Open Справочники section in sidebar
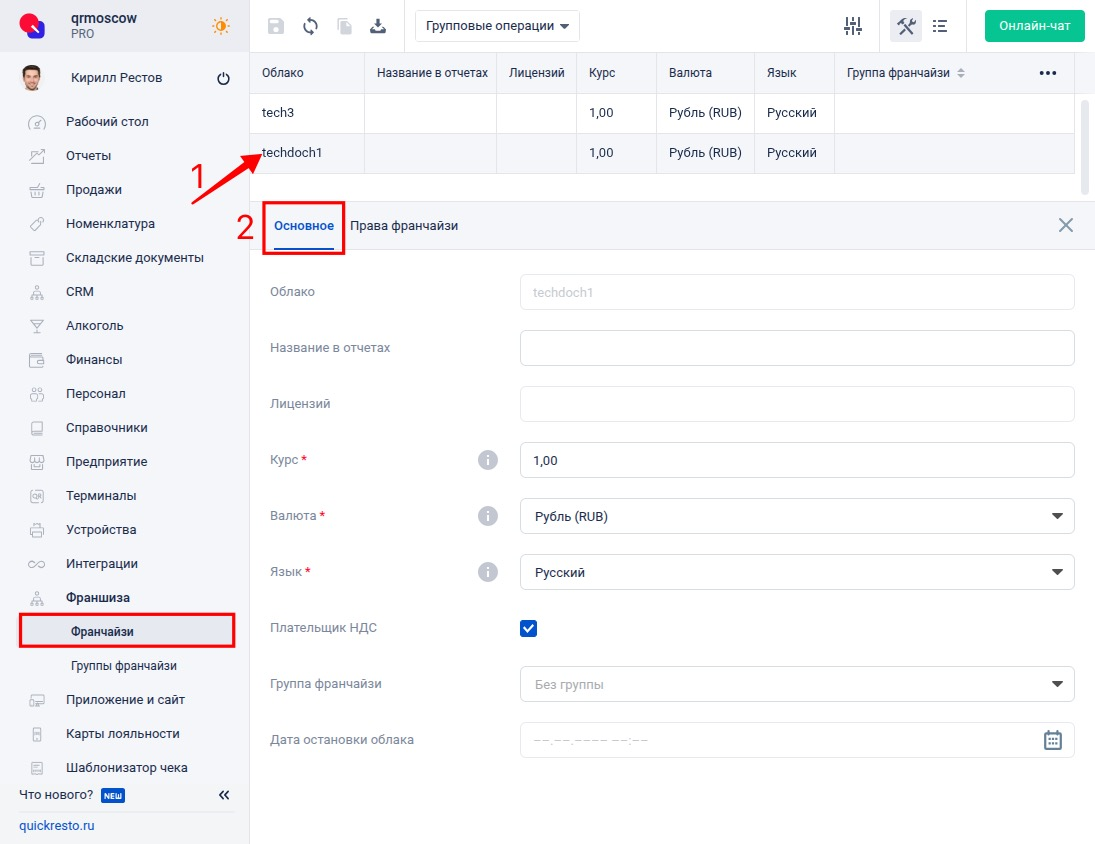Viewport: 1095px width, 844px height. [106, 427]
